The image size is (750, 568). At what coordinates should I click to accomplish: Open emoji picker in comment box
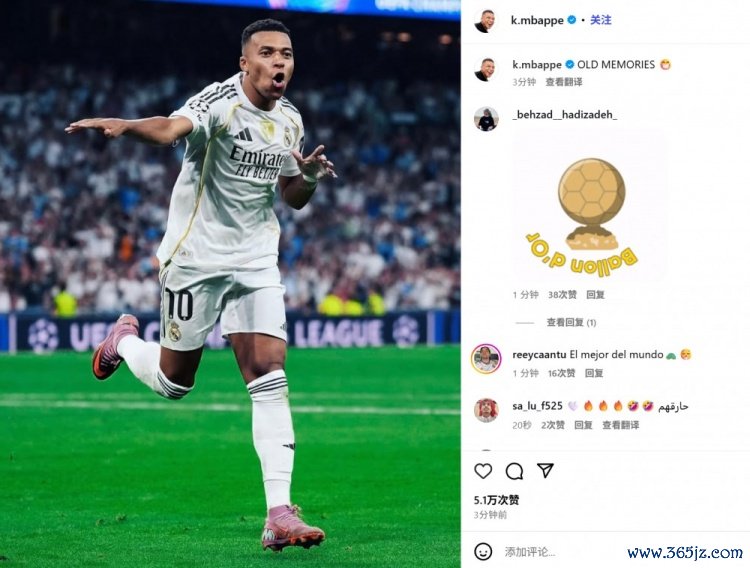pyautogui.click(x=483, y=552)
